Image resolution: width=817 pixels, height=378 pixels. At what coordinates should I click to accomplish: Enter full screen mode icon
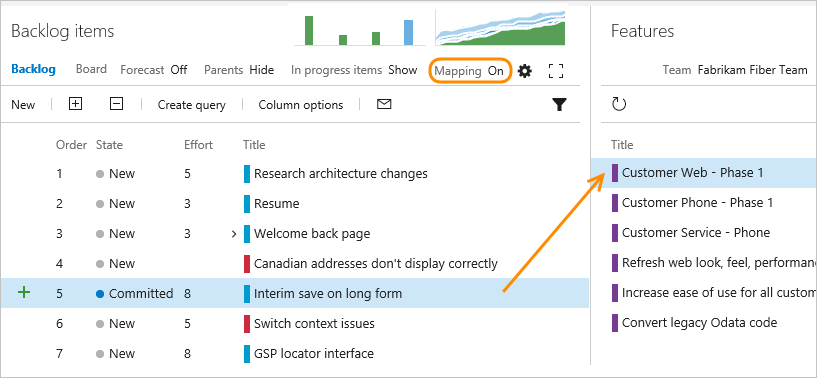point(556,71)
